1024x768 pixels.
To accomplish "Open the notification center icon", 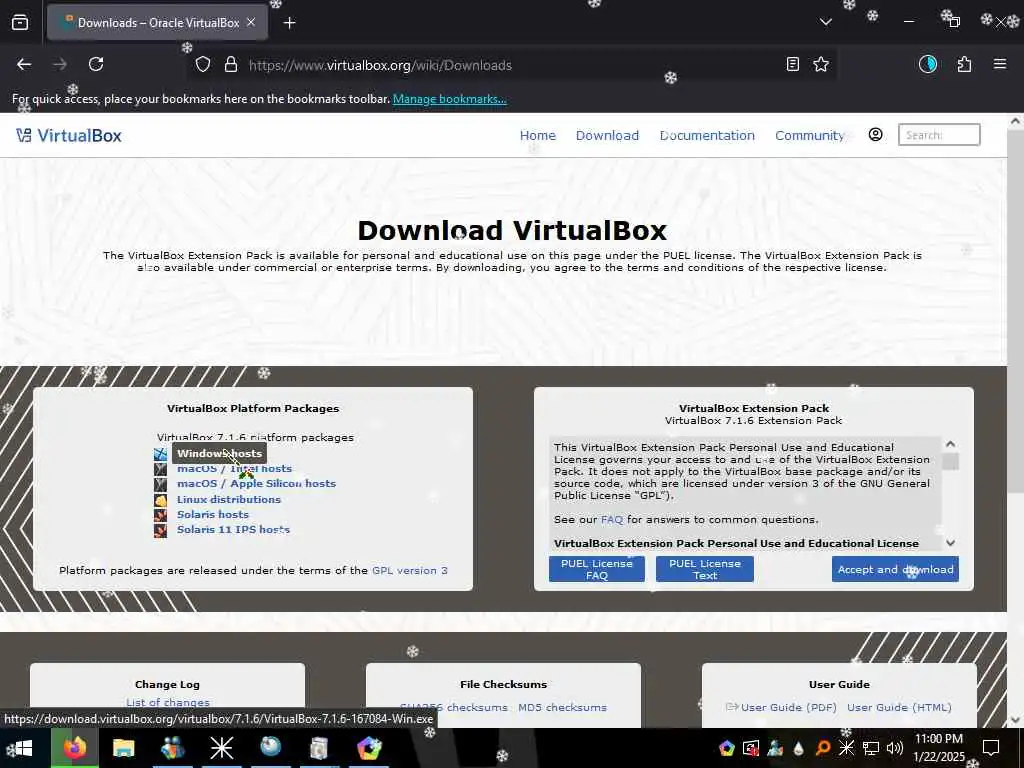I will [991, 748].
